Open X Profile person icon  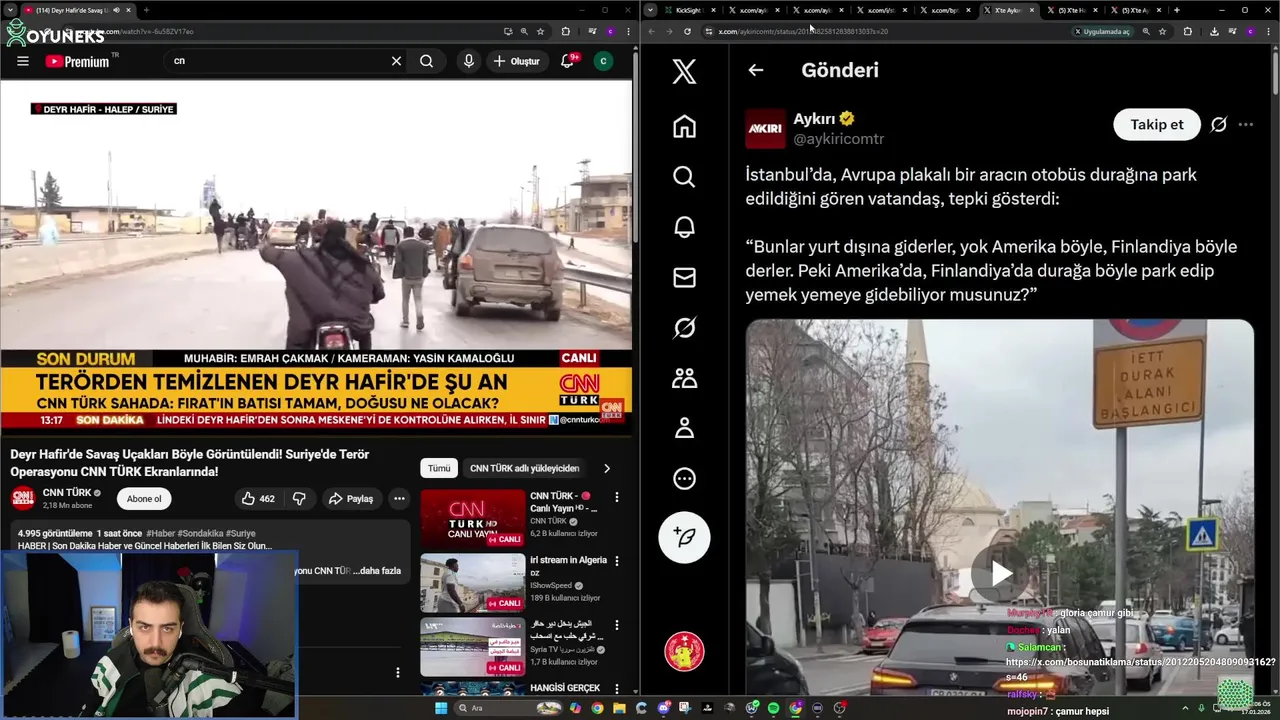[x=684, y=428]
